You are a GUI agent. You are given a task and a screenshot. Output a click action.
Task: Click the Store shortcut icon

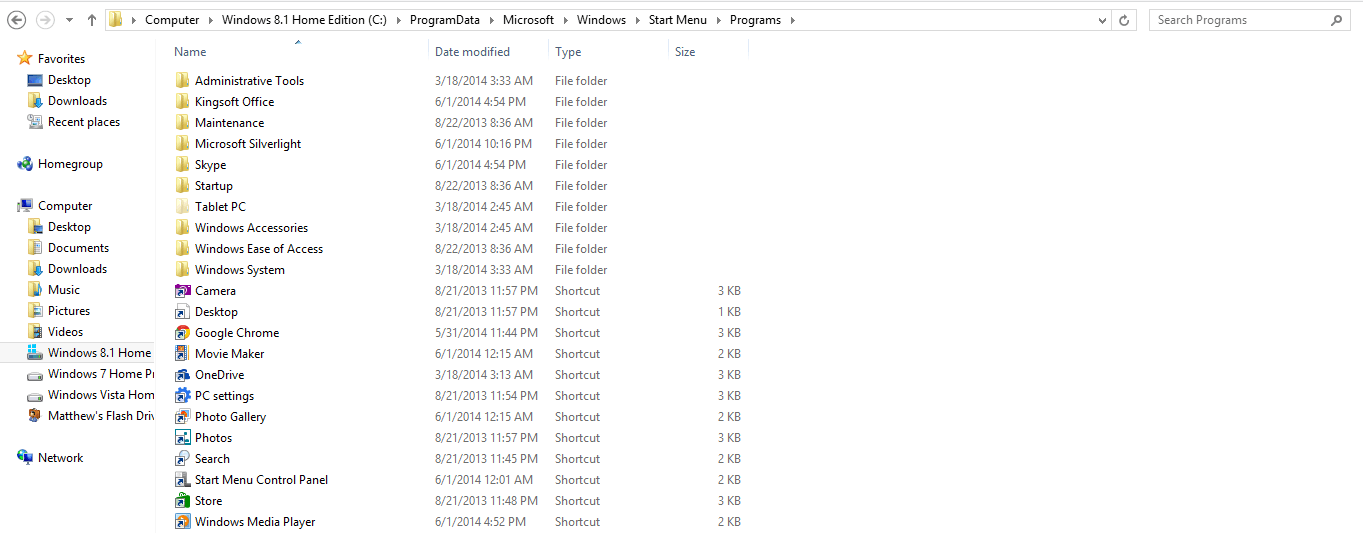(182, 501)
